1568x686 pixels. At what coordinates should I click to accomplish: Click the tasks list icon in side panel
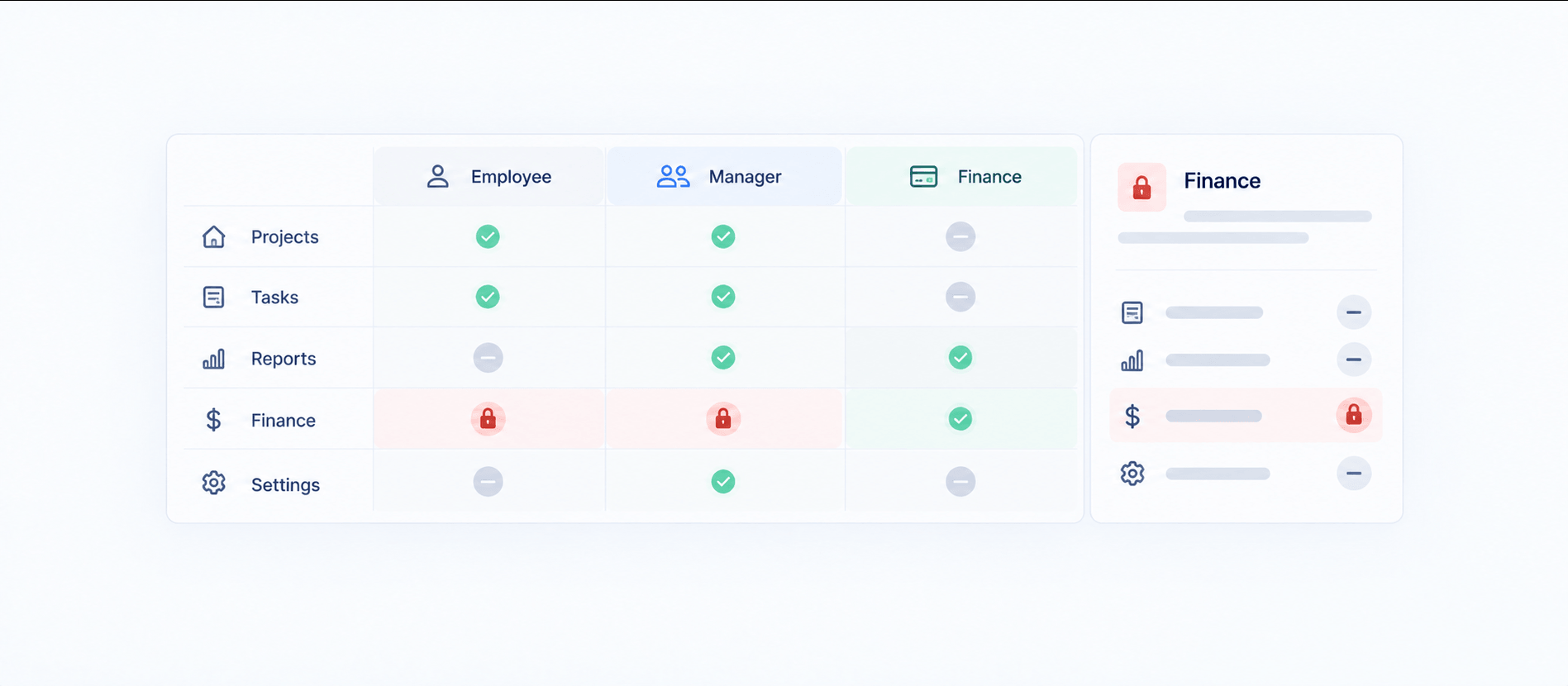click(x=1132, y=312)
